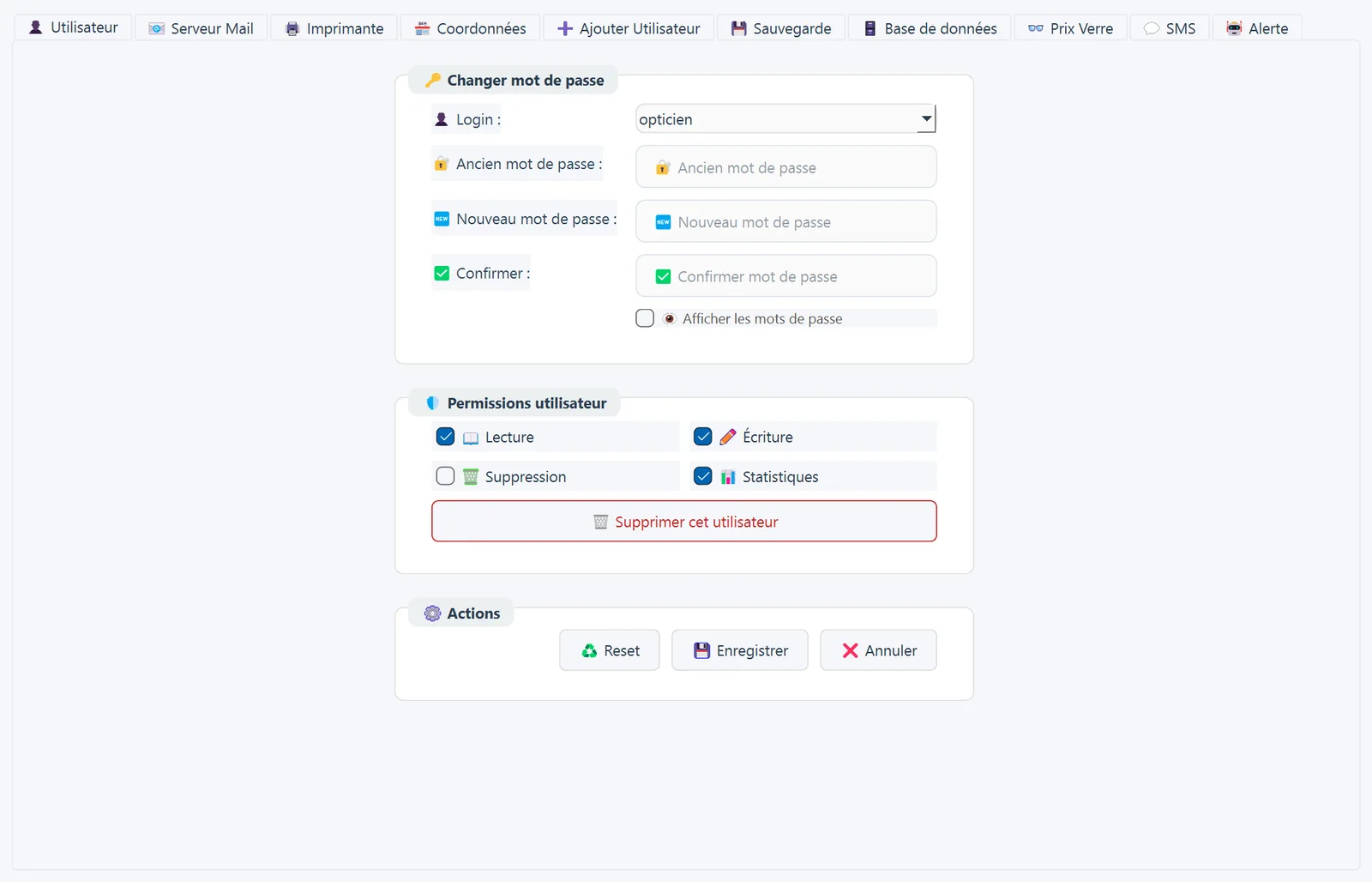Uncheck the Lecture permission
The image size is (1372, 882).
tap(445, 437)
